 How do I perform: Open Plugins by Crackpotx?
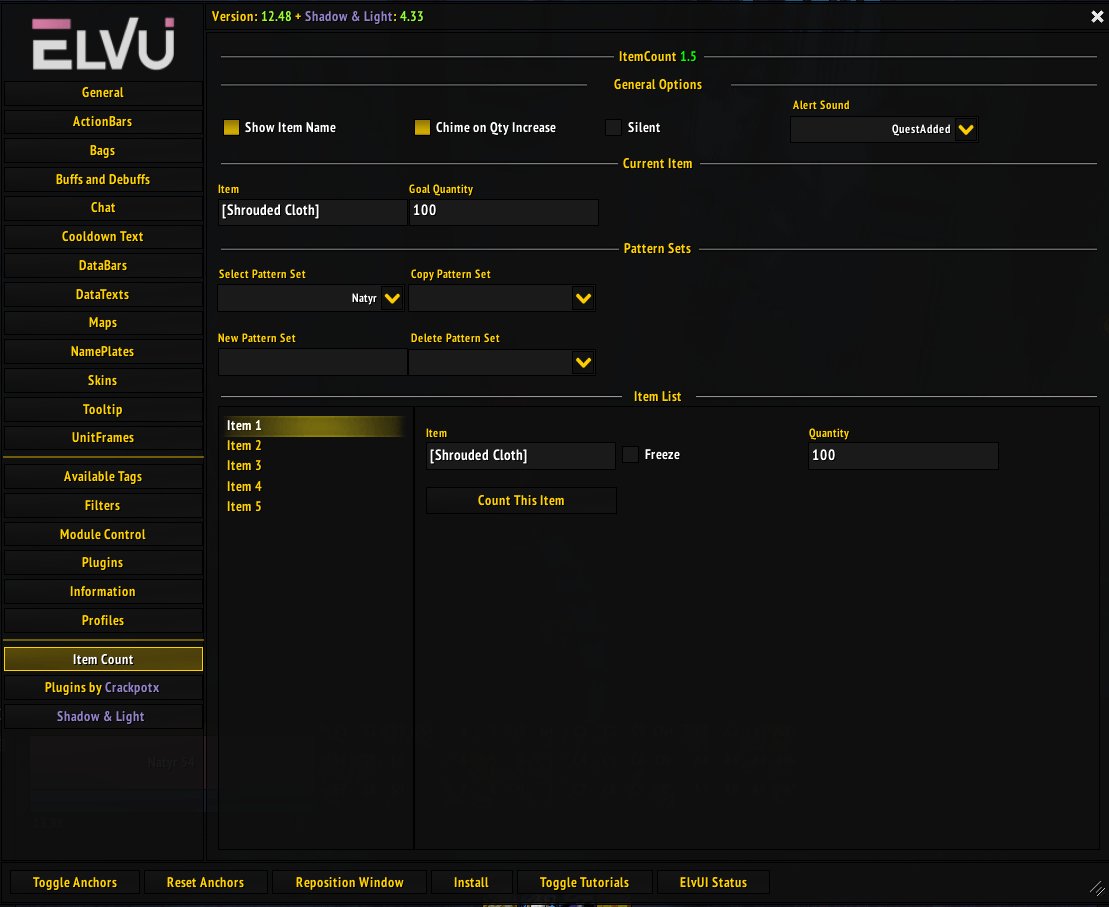point(103,688)
